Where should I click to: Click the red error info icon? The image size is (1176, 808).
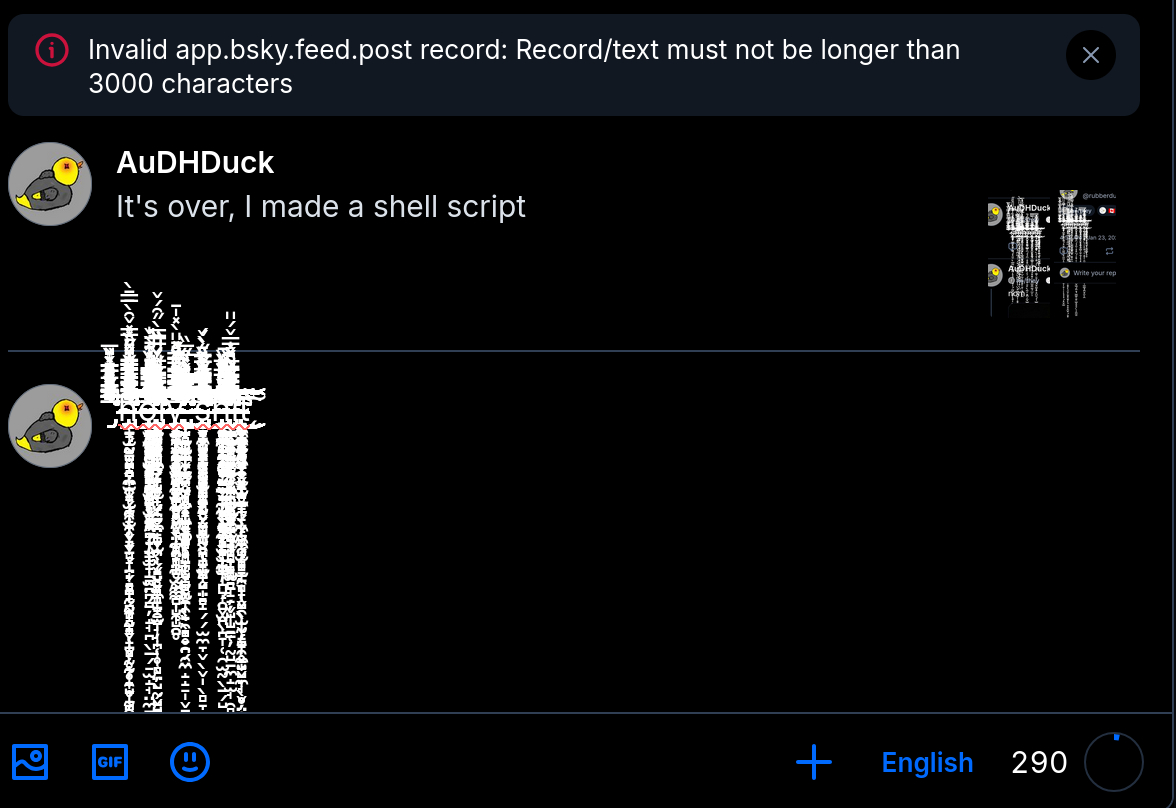(51, 50)
